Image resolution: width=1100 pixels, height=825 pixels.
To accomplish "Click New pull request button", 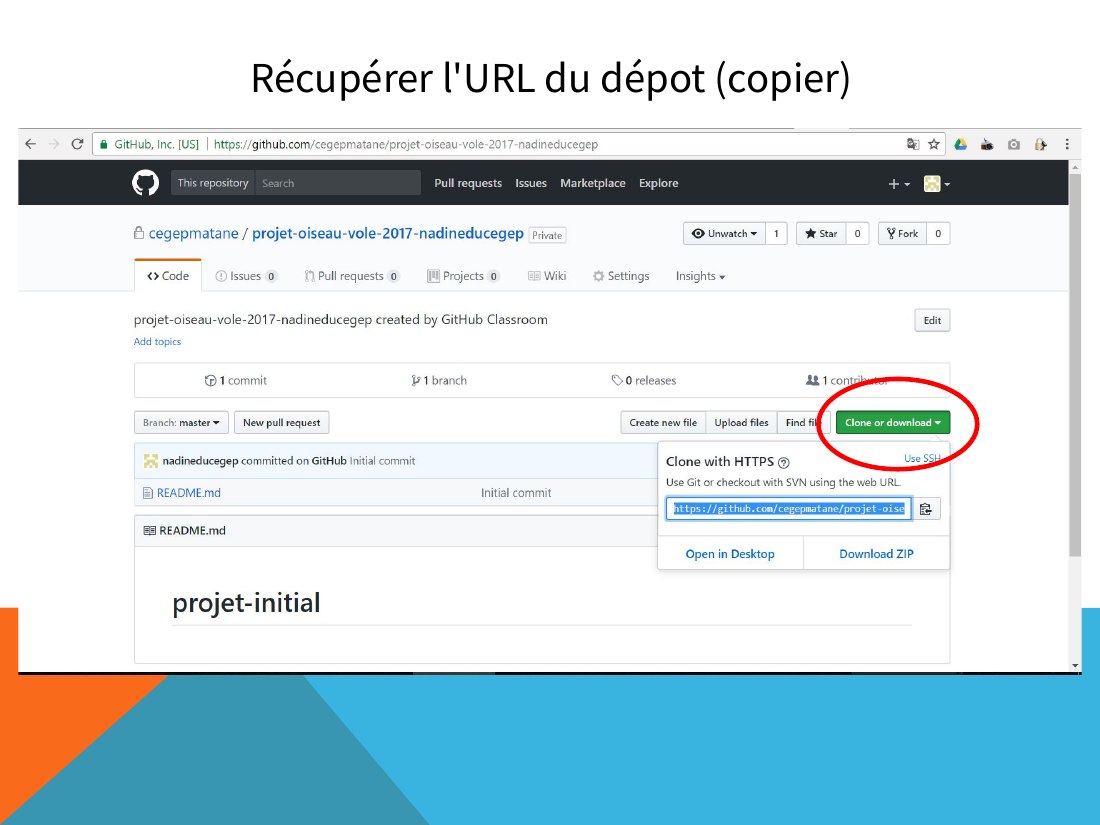I will point(281,422).
